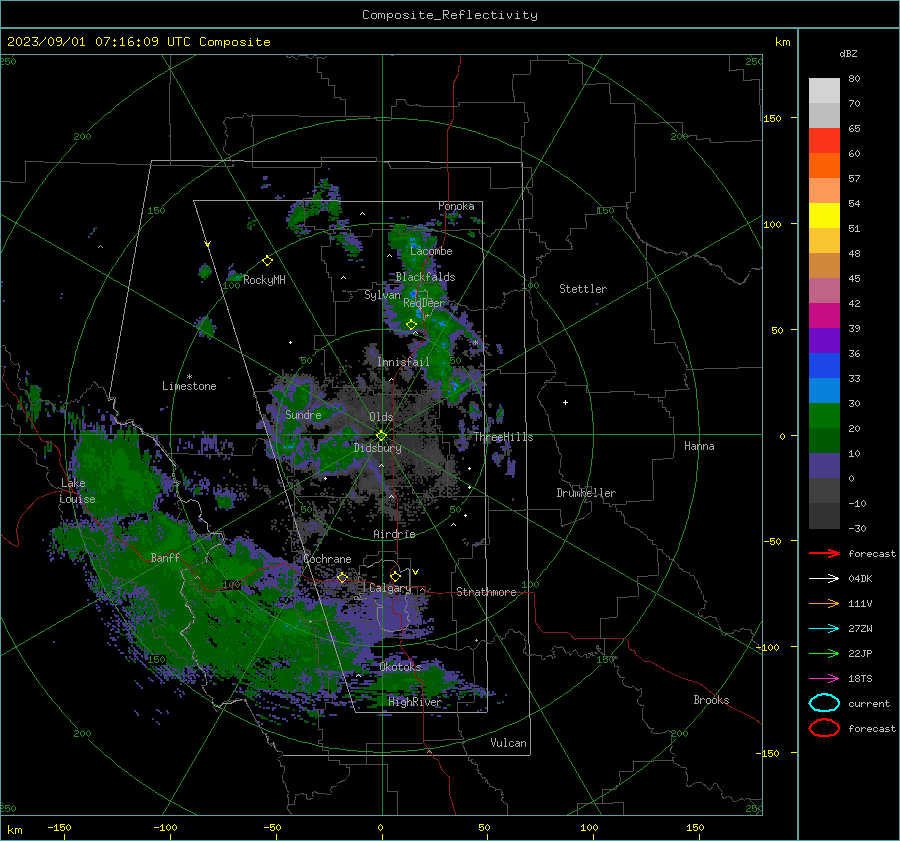Click the Calgary city label
This screenshot has height=841, width=900.
click(390, 588)
